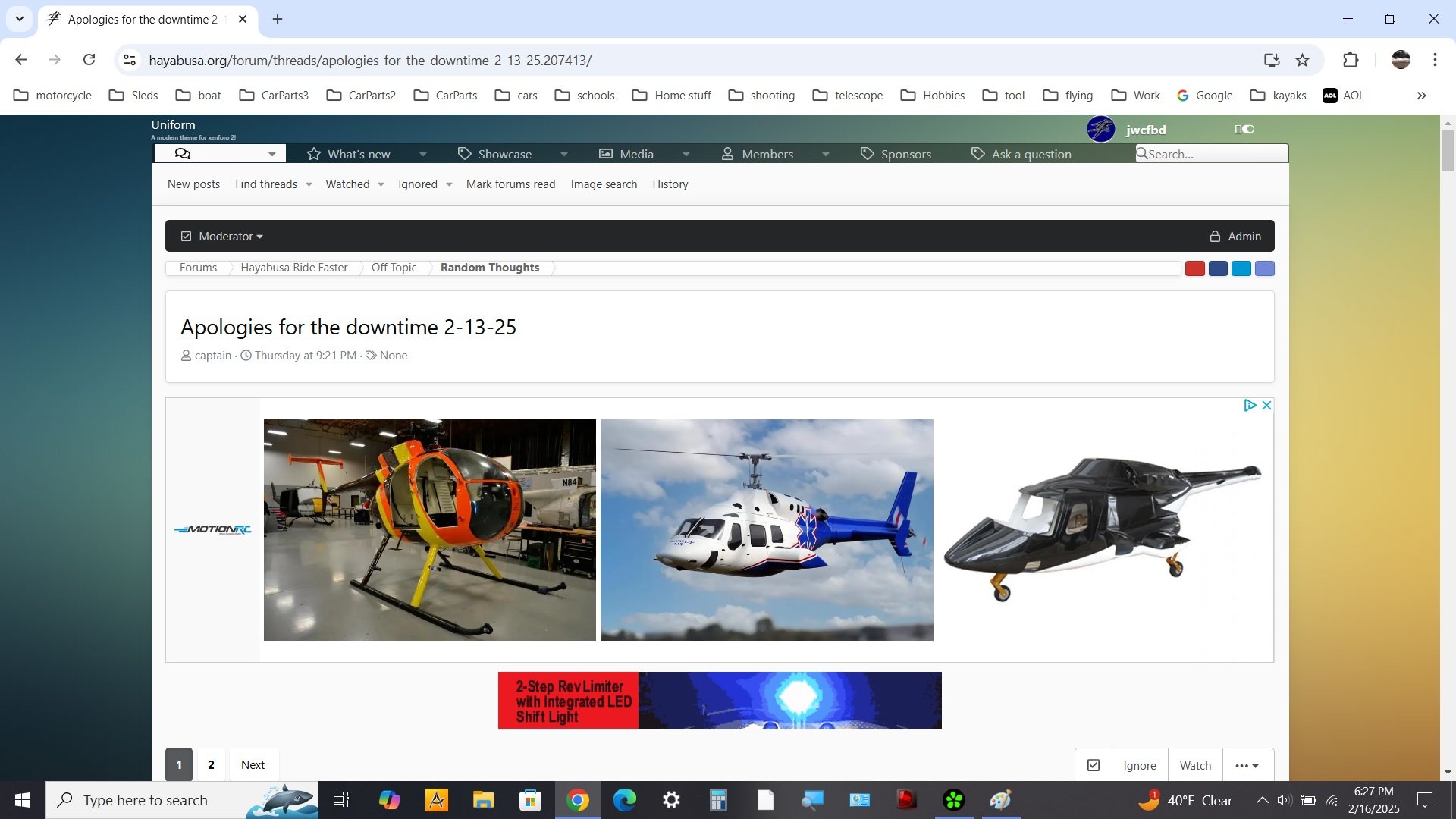The height and width of the screenshot is (819, 1456).
Task: Toggle Watch thread status
Action: 1195,764
